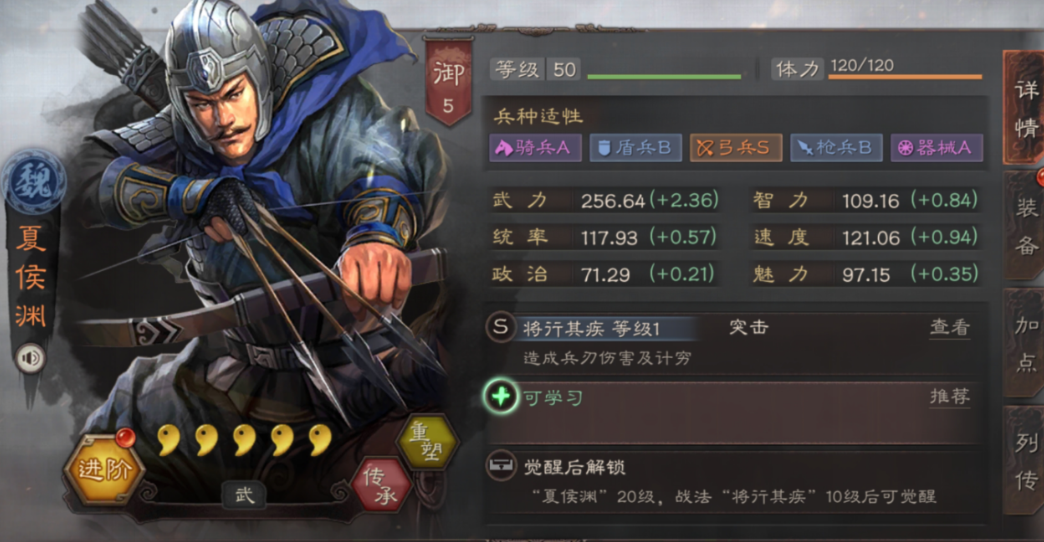Open the 列传 biography tab

point(1025,459)
